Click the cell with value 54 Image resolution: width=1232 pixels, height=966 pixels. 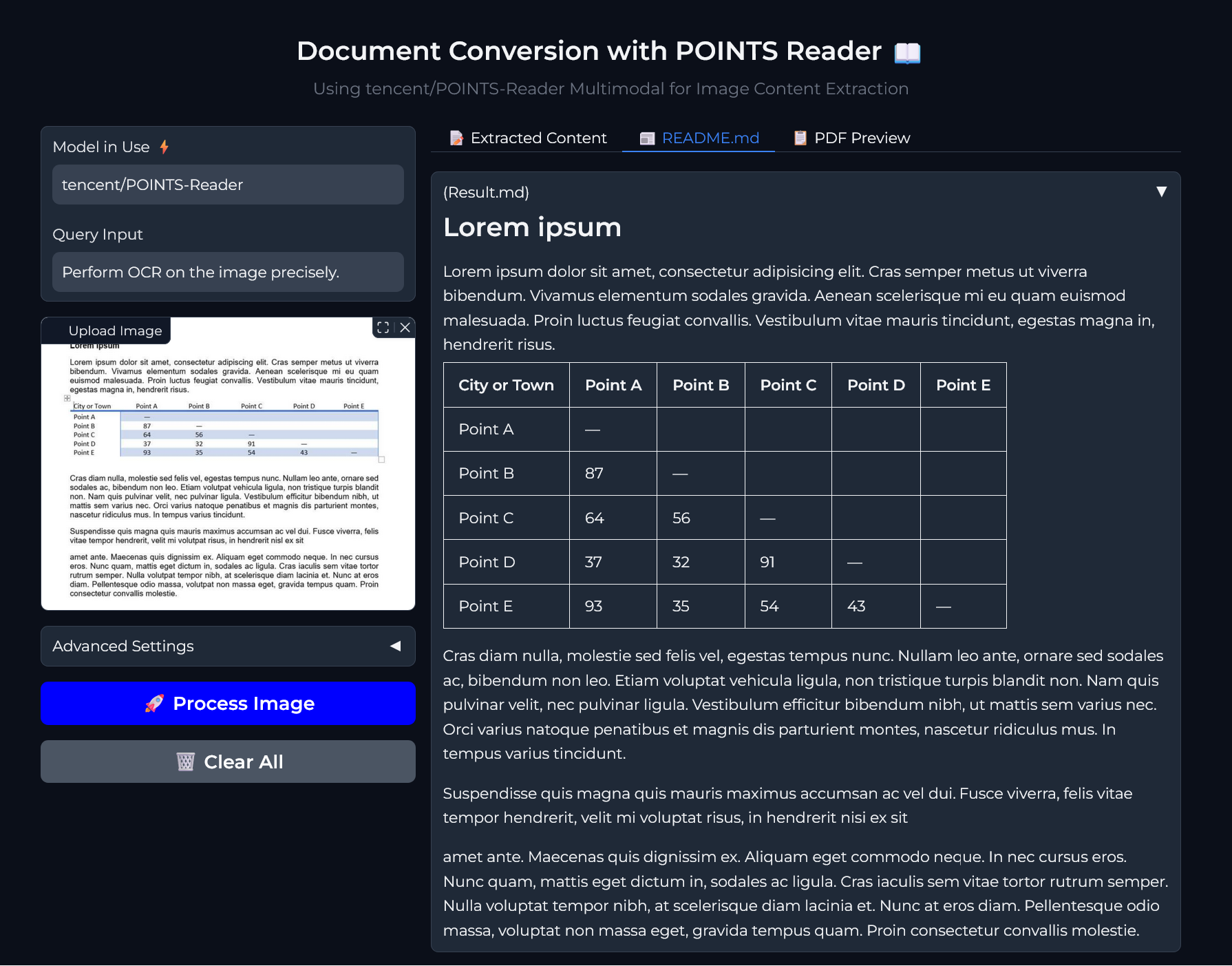tap(788, 607)
